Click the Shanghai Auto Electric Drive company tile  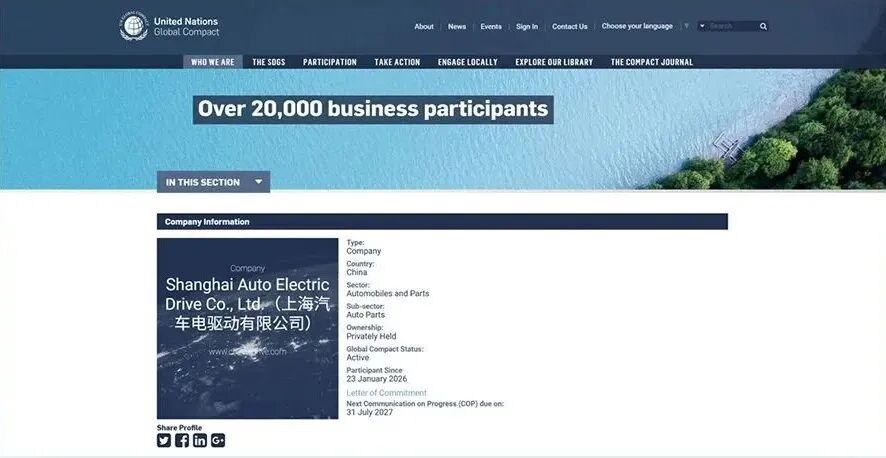(247, 328)
